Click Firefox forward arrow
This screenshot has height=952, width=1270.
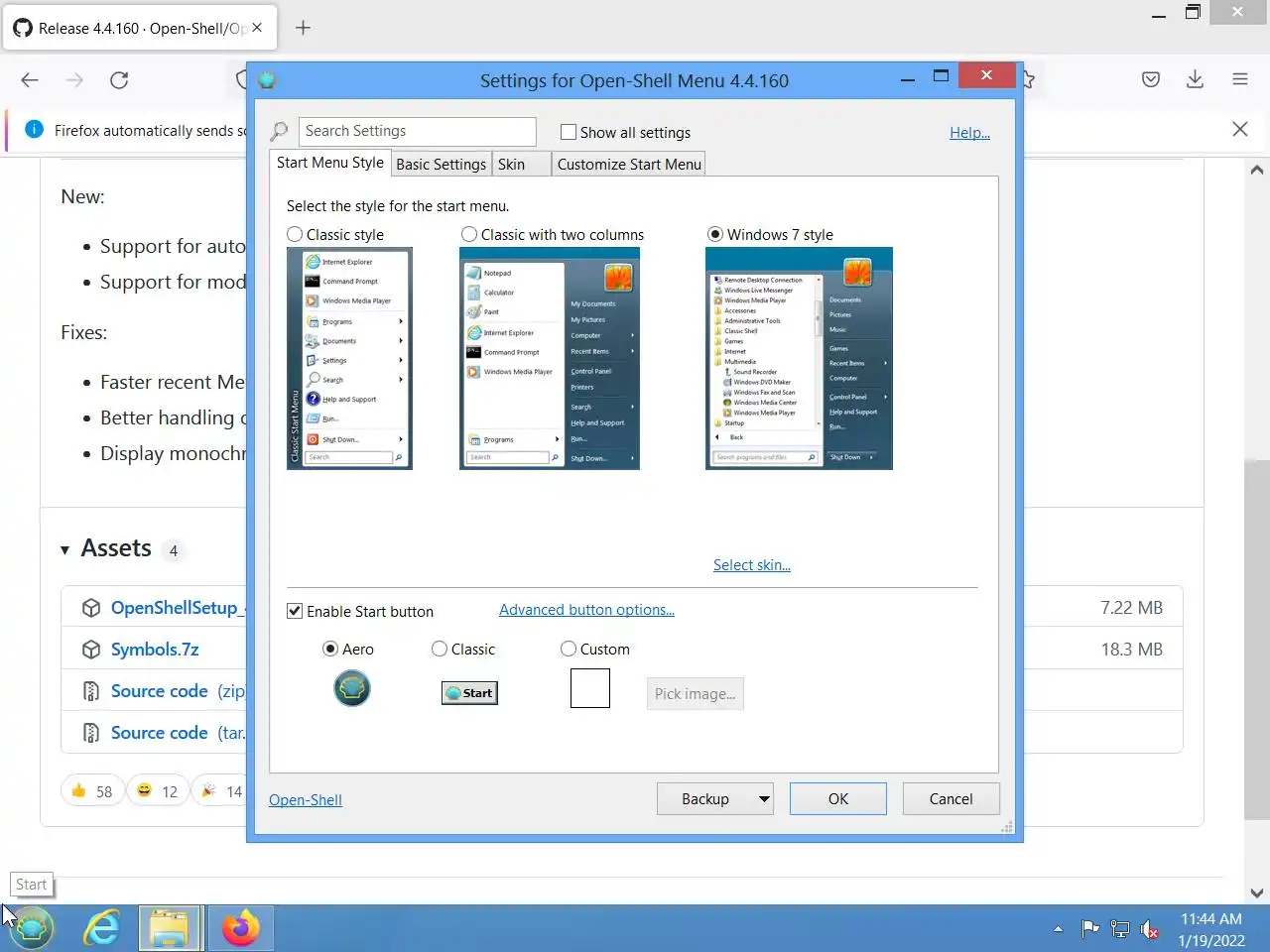74,80
